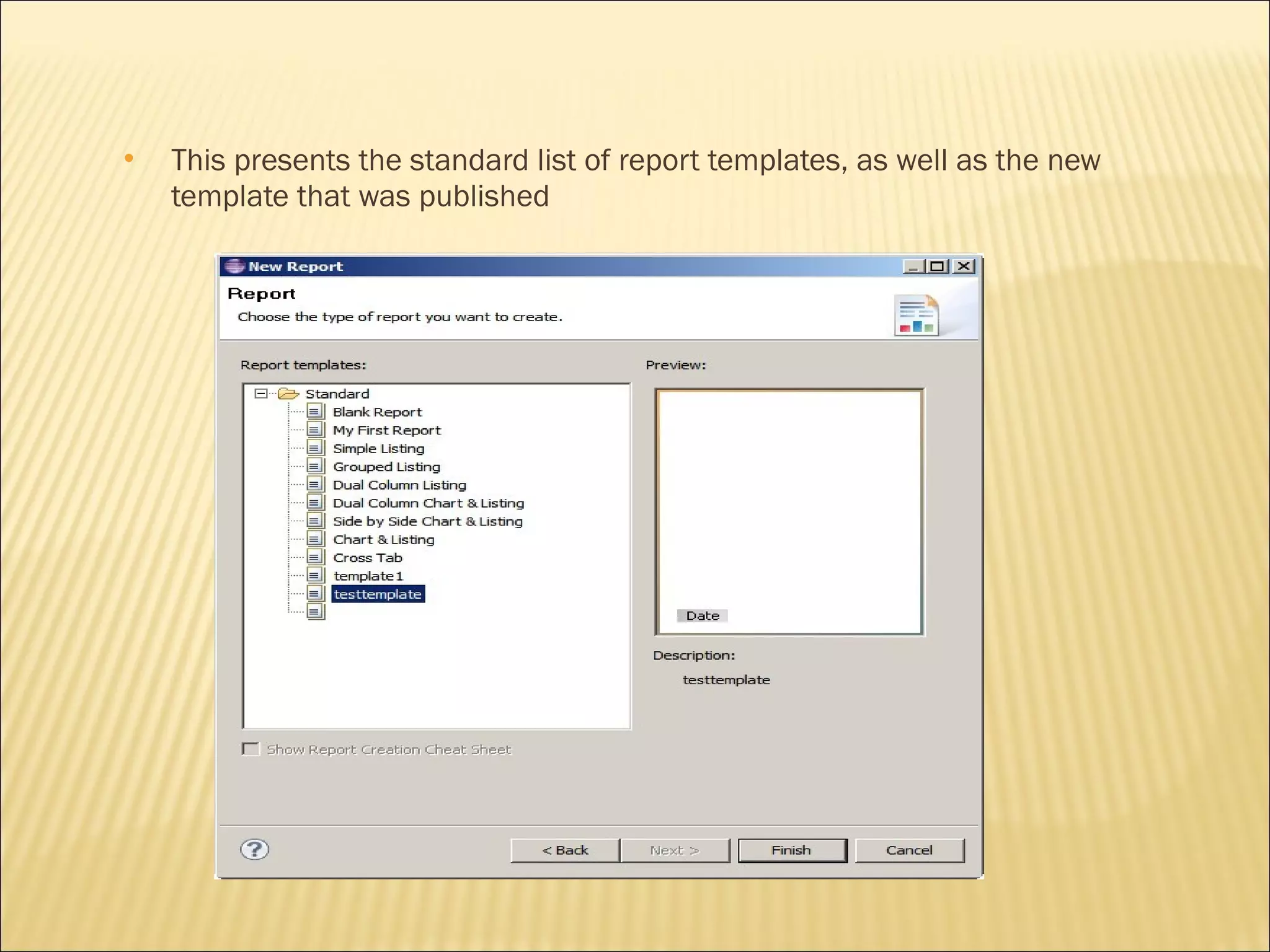
Task: Click the template preview pane
Action: pyautogui.click(x=789, y=512)
